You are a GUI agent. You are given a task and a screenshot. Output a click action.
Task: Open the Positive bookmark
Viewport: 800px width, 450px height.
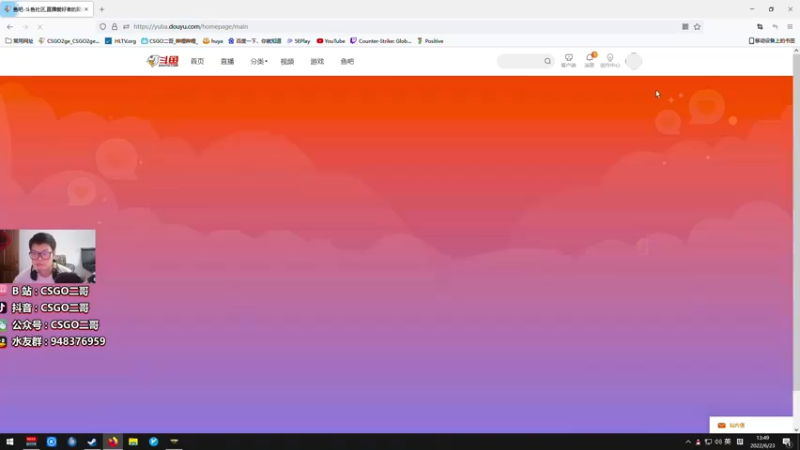[x=430, y=41]
